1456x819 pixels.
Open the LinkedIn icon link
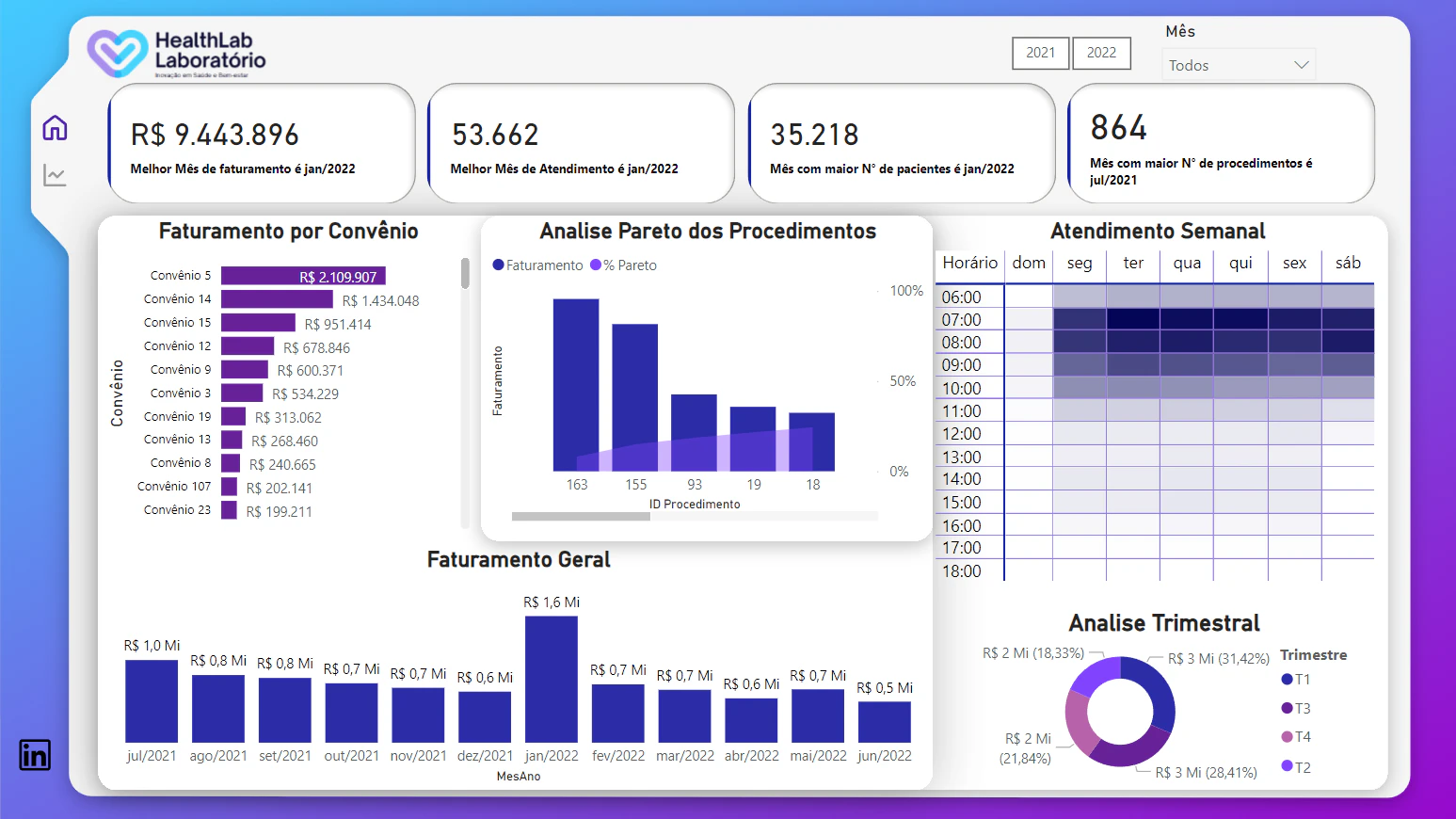point(35,755)
